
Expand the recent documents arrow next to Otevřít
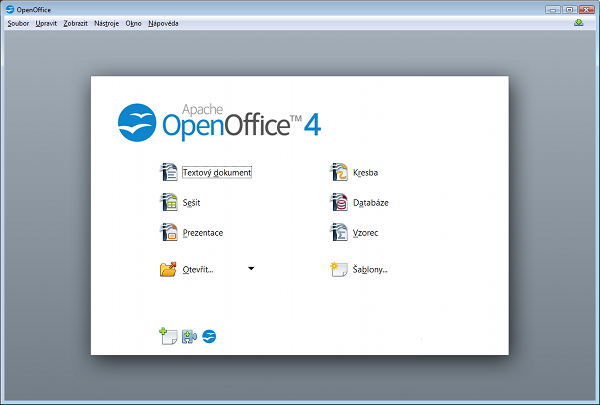[251, 269]
